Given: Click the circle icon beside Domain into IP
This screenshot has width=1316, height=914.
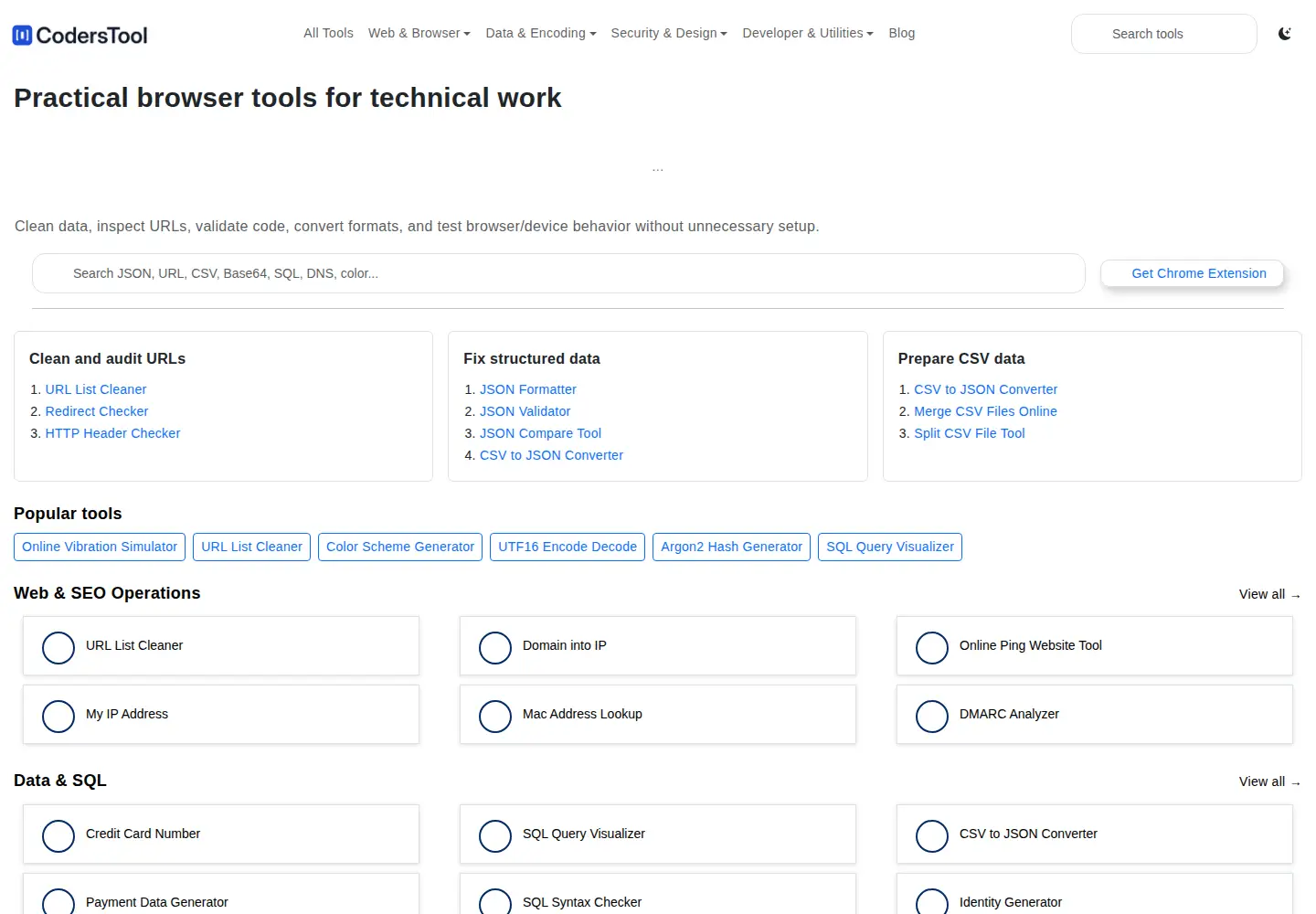Looking at the screenshot, I should tap(495, 647).
